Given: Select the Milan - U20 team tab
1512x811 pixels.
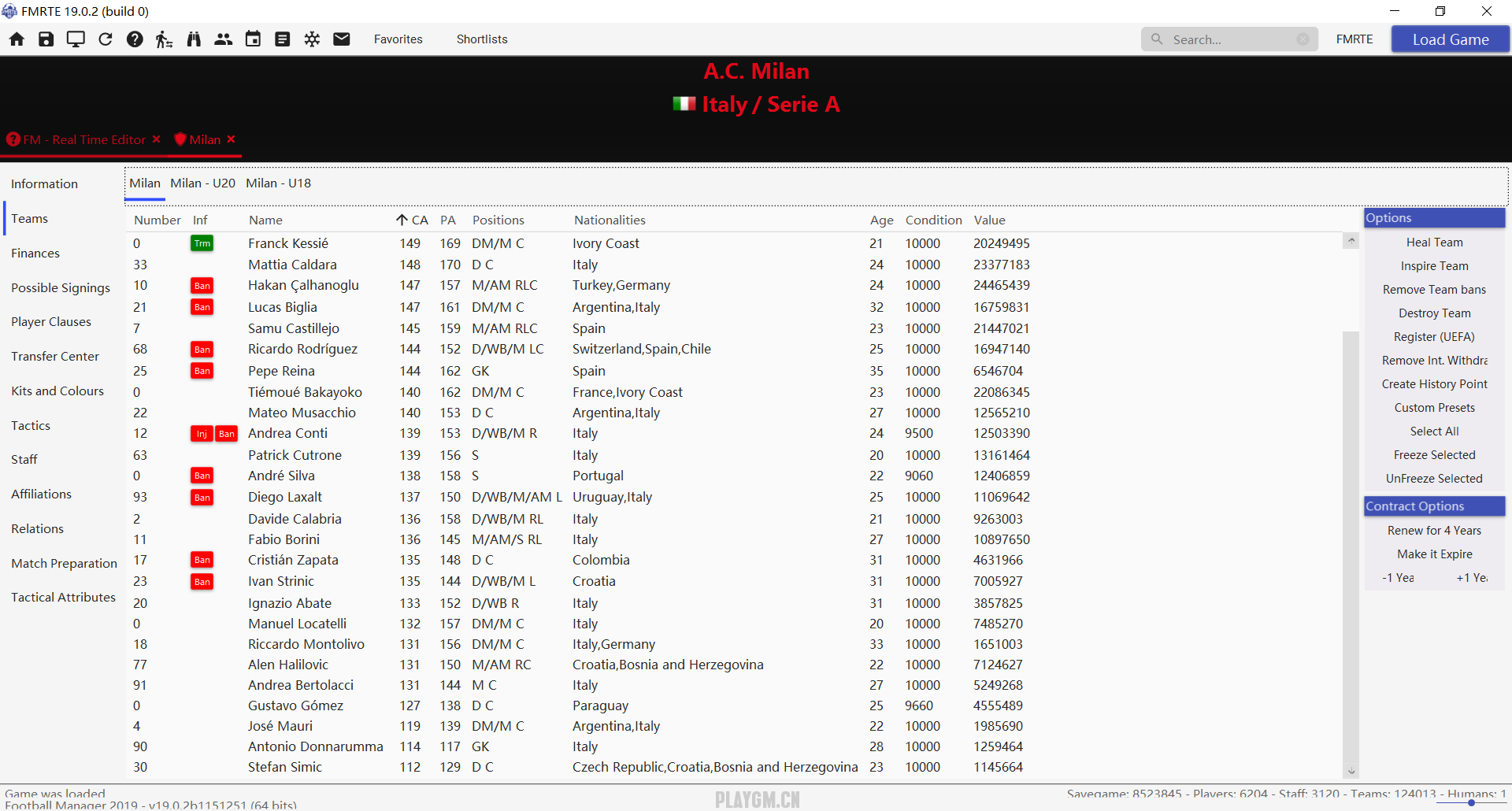Looking at the screenshot, I should point(203,183).
